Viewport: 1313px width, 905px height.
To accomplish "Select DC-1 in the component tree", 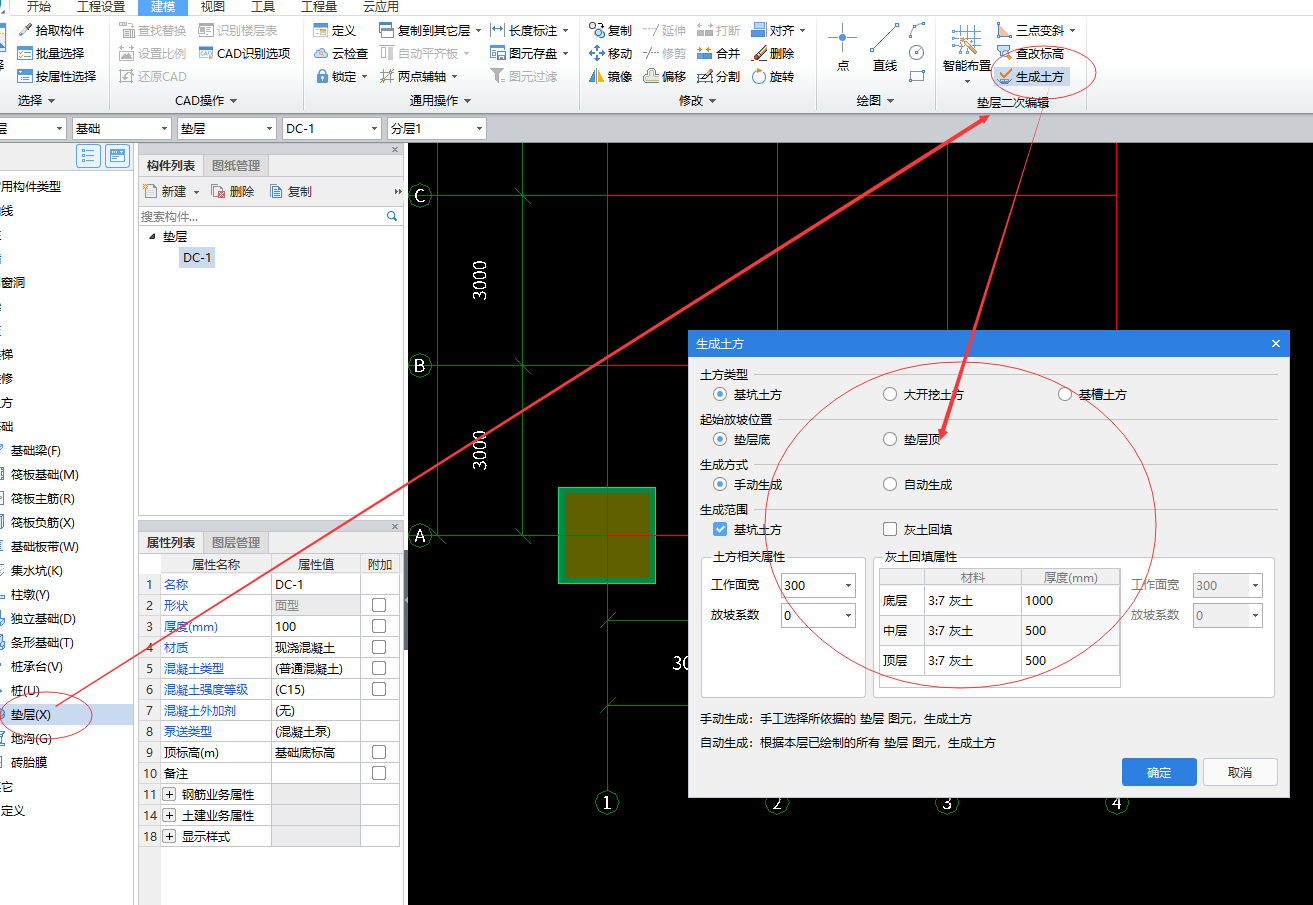I will (197, 257).
